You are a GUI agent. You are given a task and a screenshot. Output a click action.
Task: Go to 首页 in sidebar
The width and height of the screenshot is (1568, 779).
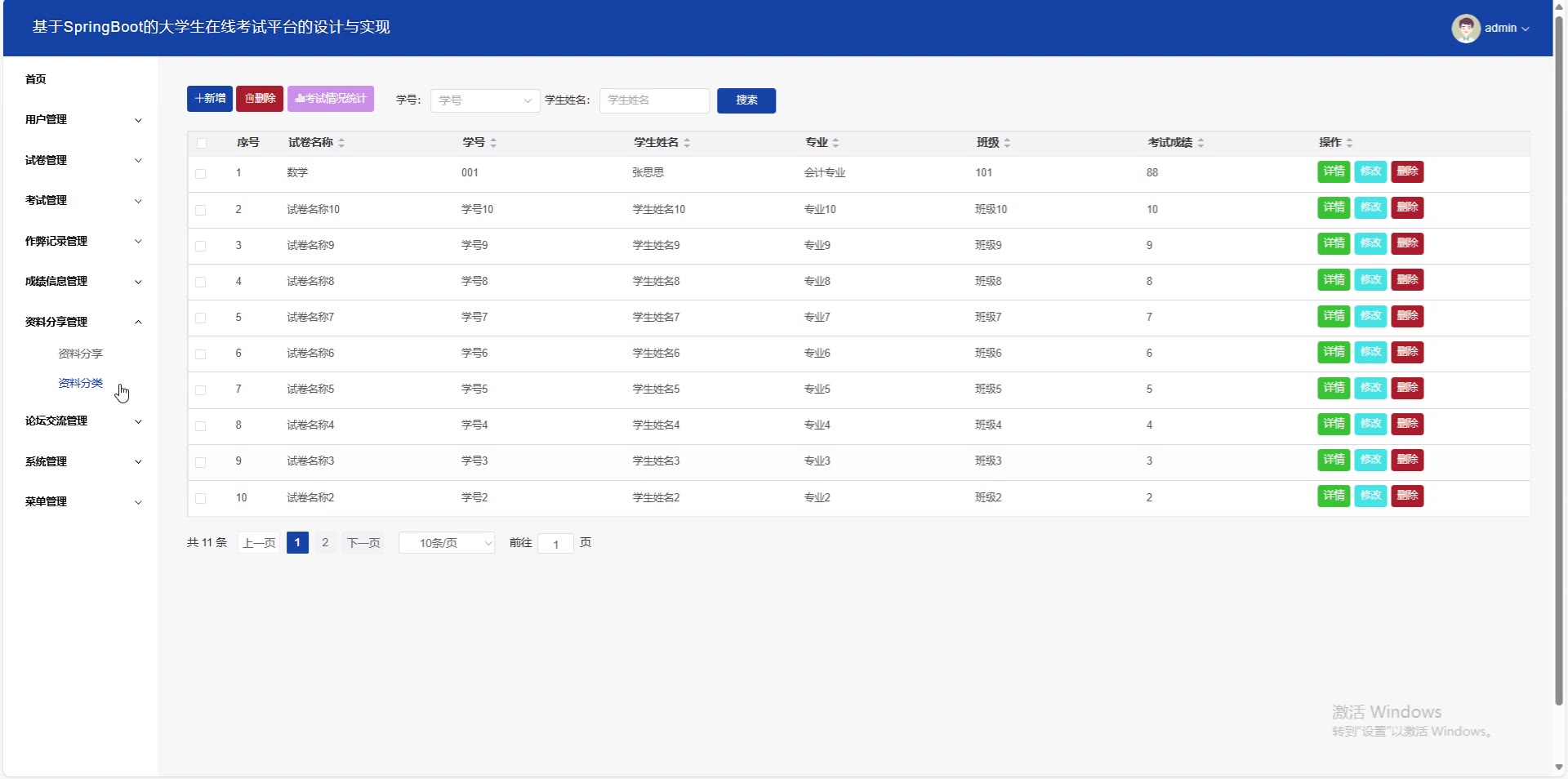(36, 79)
